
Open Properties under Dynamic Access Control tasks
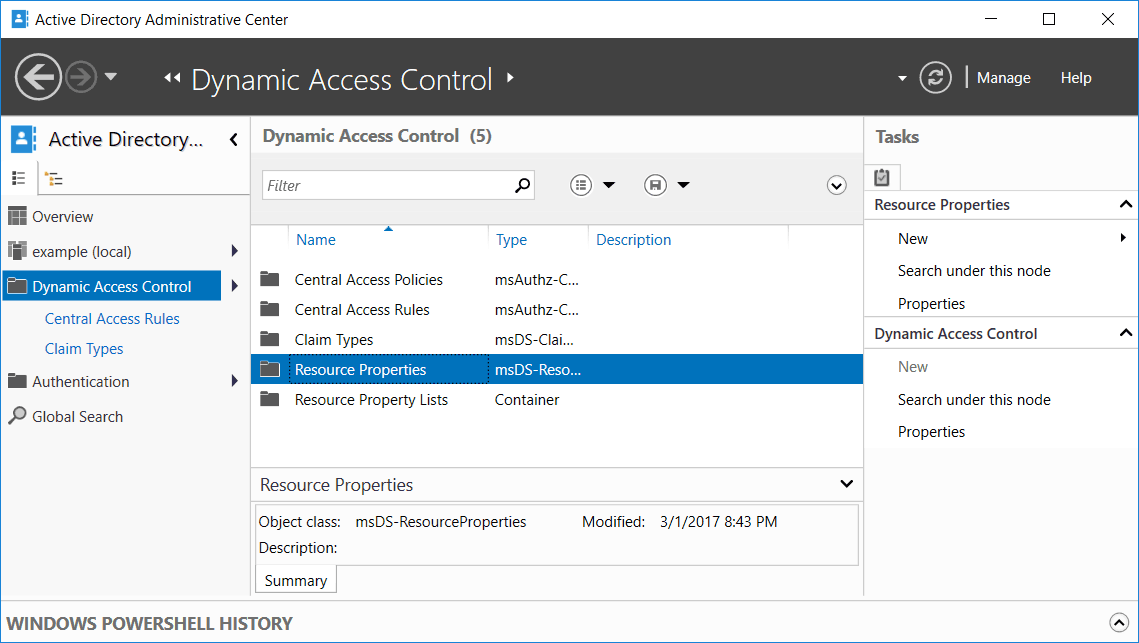pyautogui.click(x=931, y=432)
